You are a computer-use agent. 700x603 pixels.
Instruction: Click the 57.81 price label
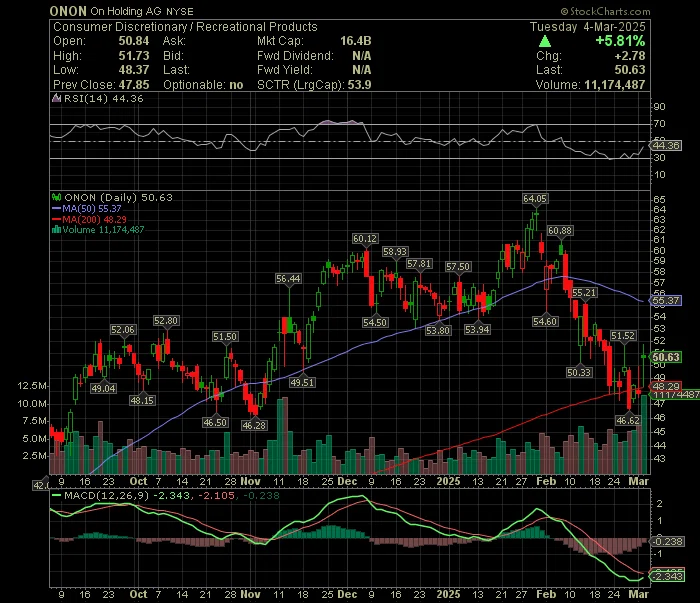419,264
